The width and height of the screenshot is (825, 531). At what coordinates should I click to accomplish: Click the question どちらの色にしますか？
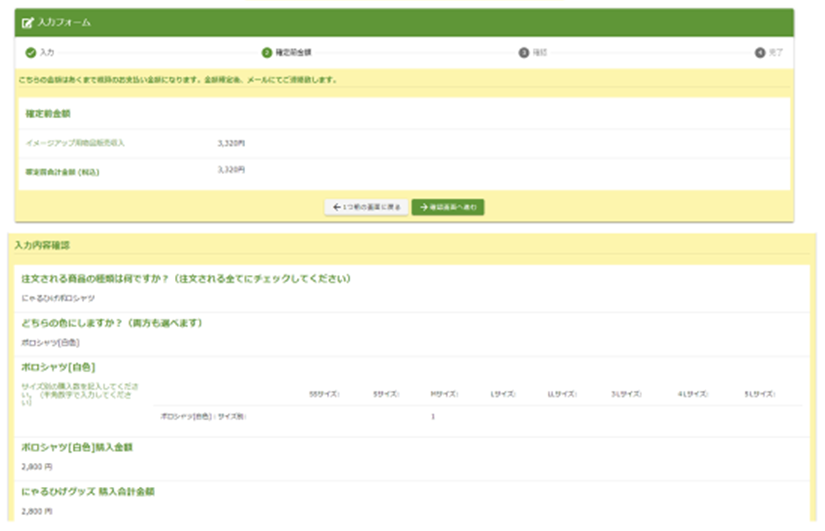click(x=112, y=323)
